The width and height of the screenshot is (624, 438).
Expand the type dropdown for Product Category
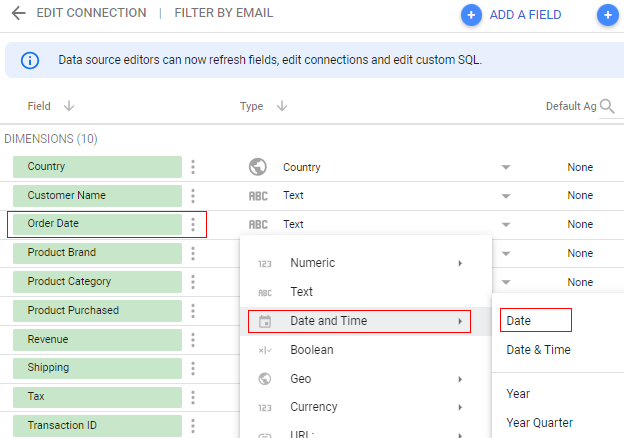click(x=506, y=282)
